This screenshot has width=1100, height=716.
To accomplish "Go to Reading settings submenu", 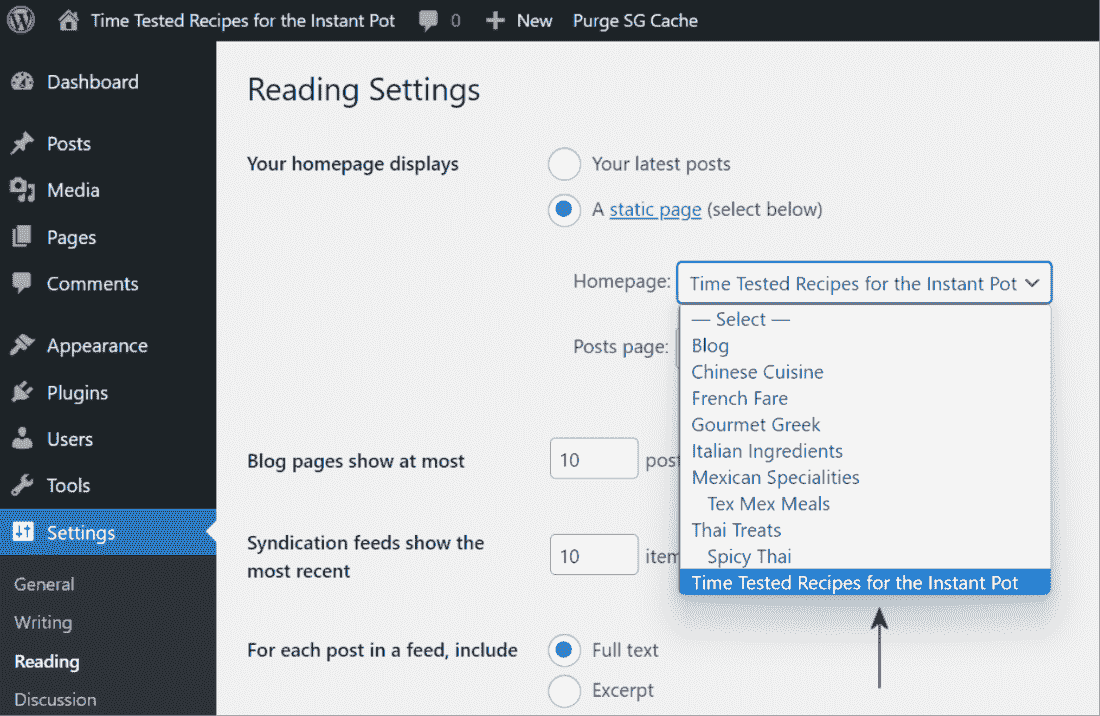I will [47, 661].
